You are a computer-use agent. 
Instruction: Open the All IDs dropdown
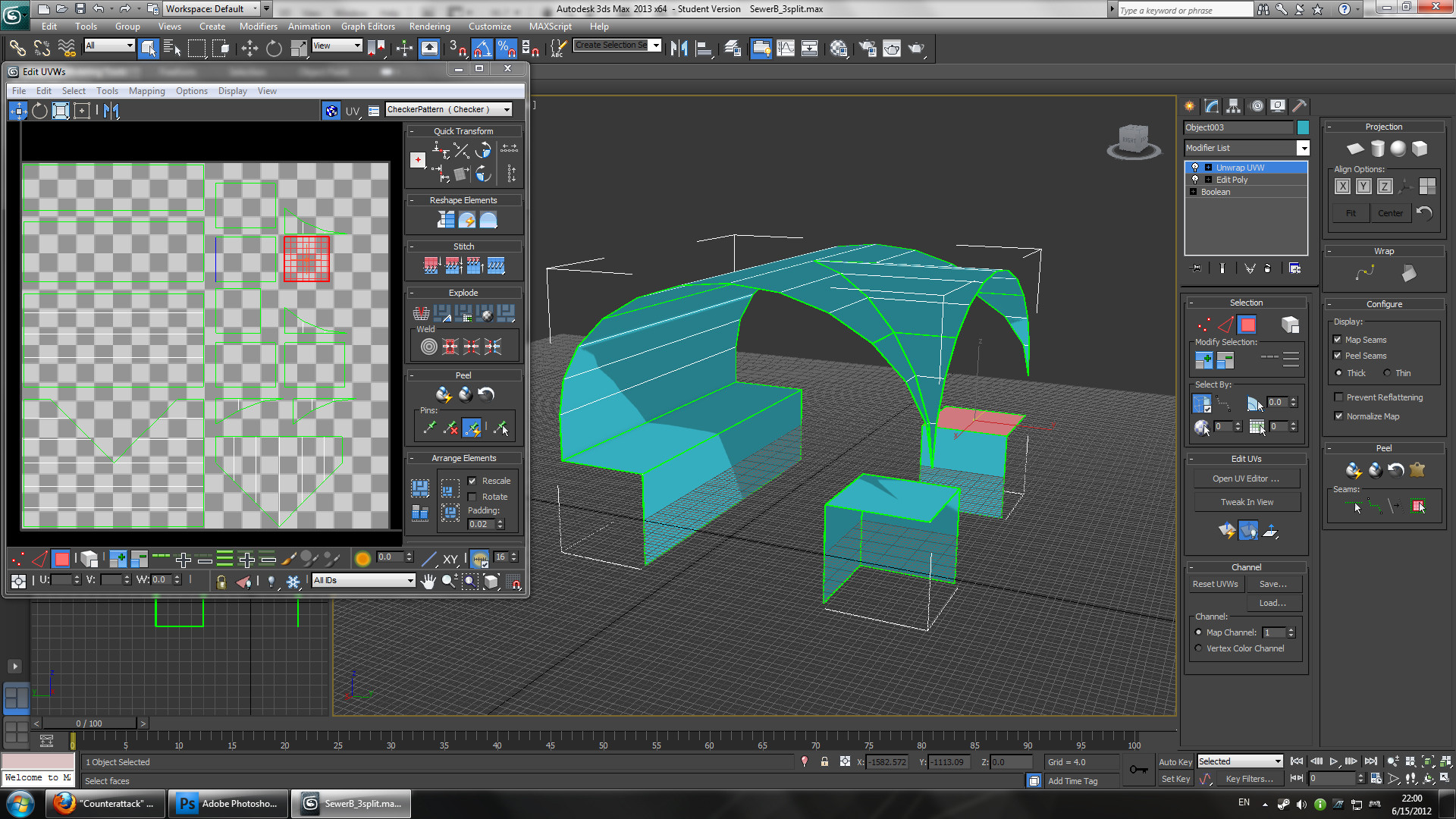click(364, 581)
